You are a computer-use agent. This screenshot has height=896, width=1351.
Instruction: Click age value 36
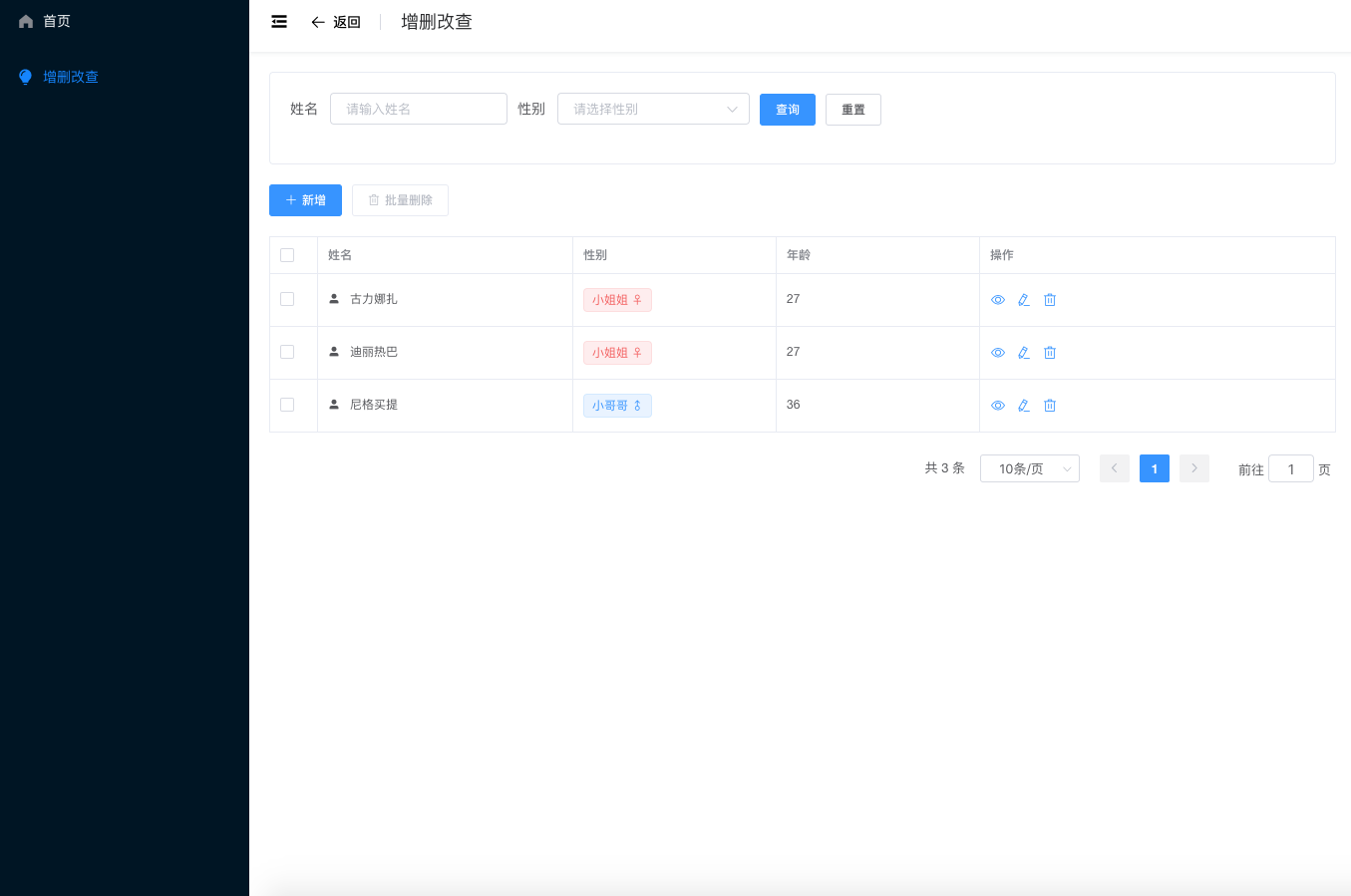tap(794, 405)
